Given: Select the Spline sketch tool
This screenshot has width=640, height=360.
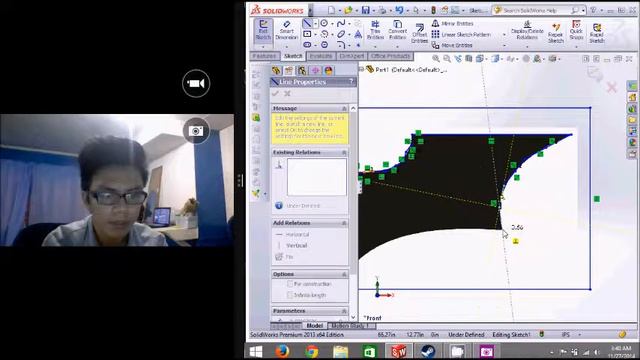Looking at the screenshot, I should (341, 23).
